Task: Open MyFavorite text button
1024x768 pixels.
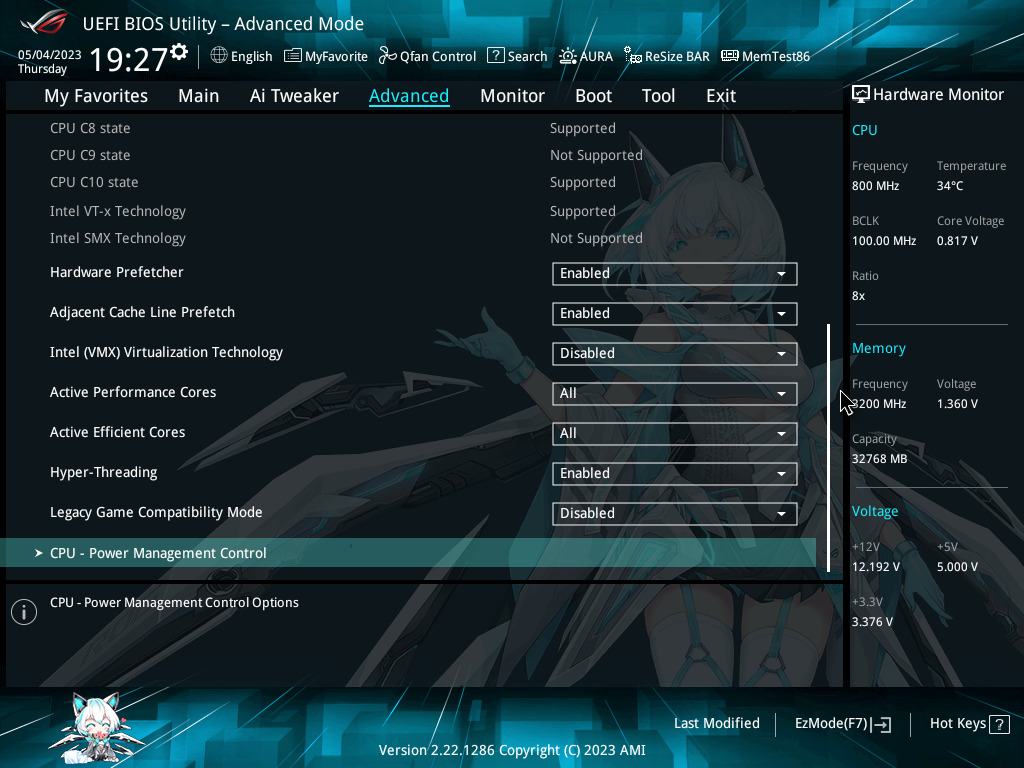Action: coord(336,57)
